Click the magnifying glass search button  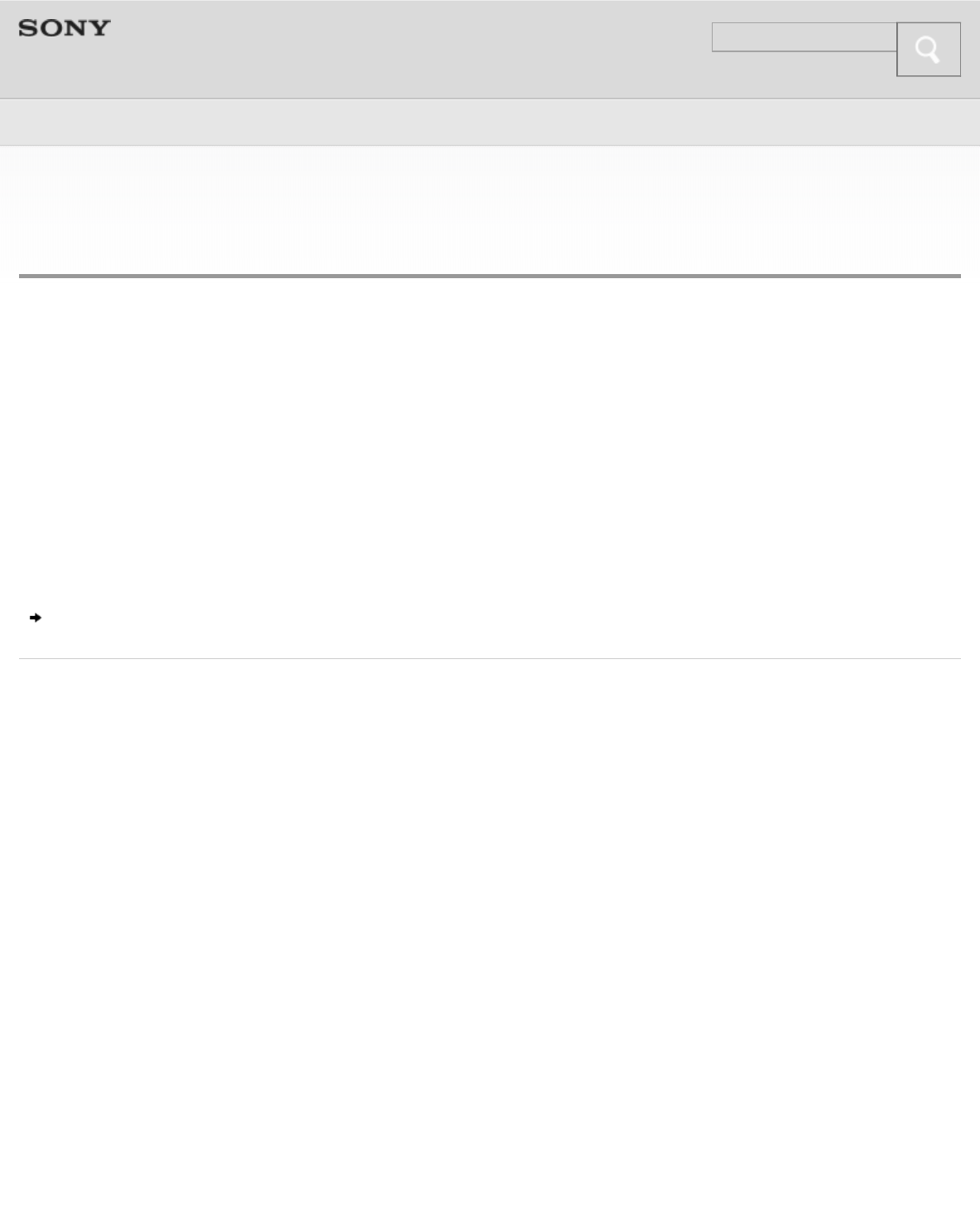click(928, 50)
